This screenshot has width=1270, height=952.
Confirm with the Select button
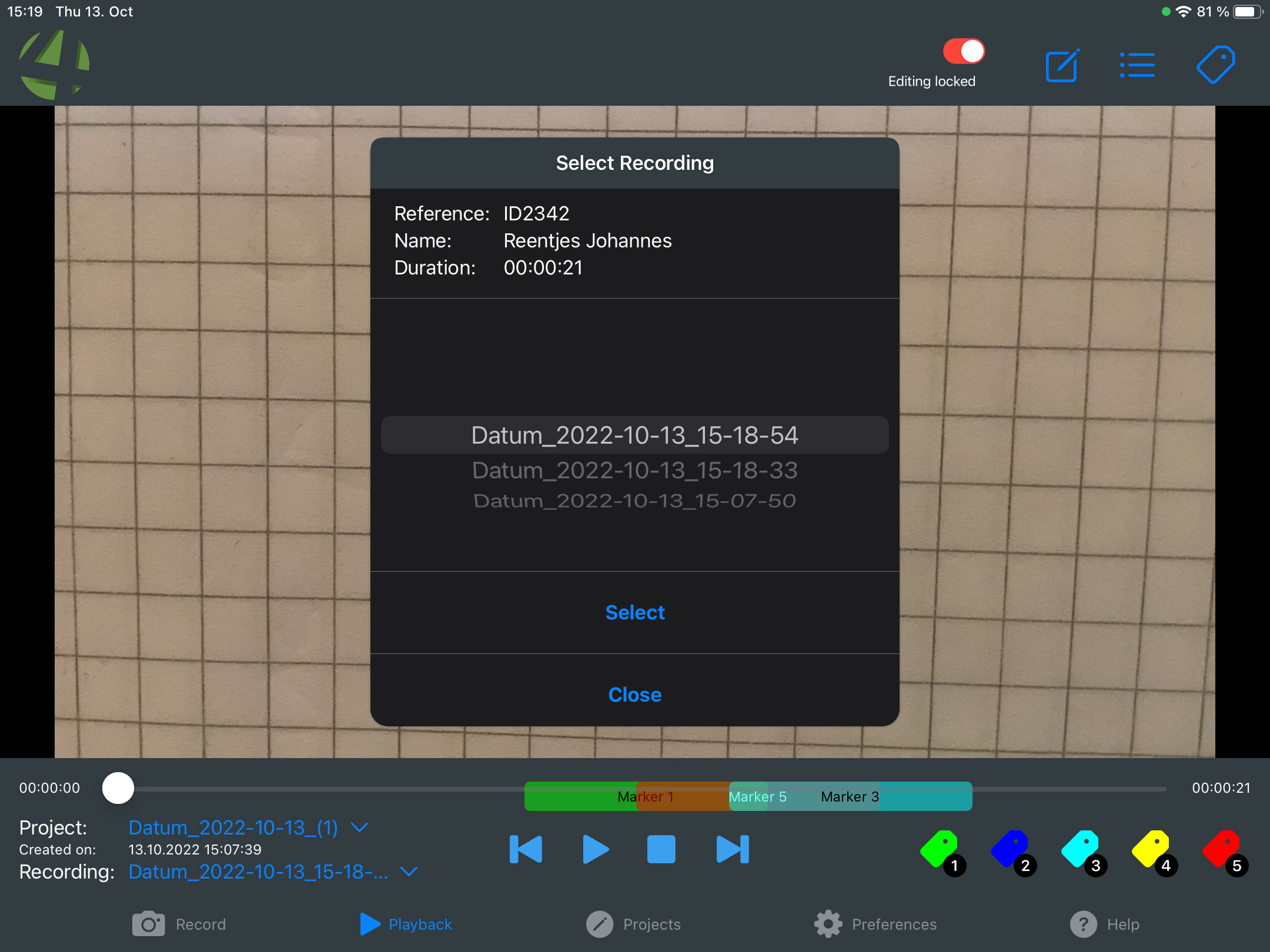tap(635, 612)
